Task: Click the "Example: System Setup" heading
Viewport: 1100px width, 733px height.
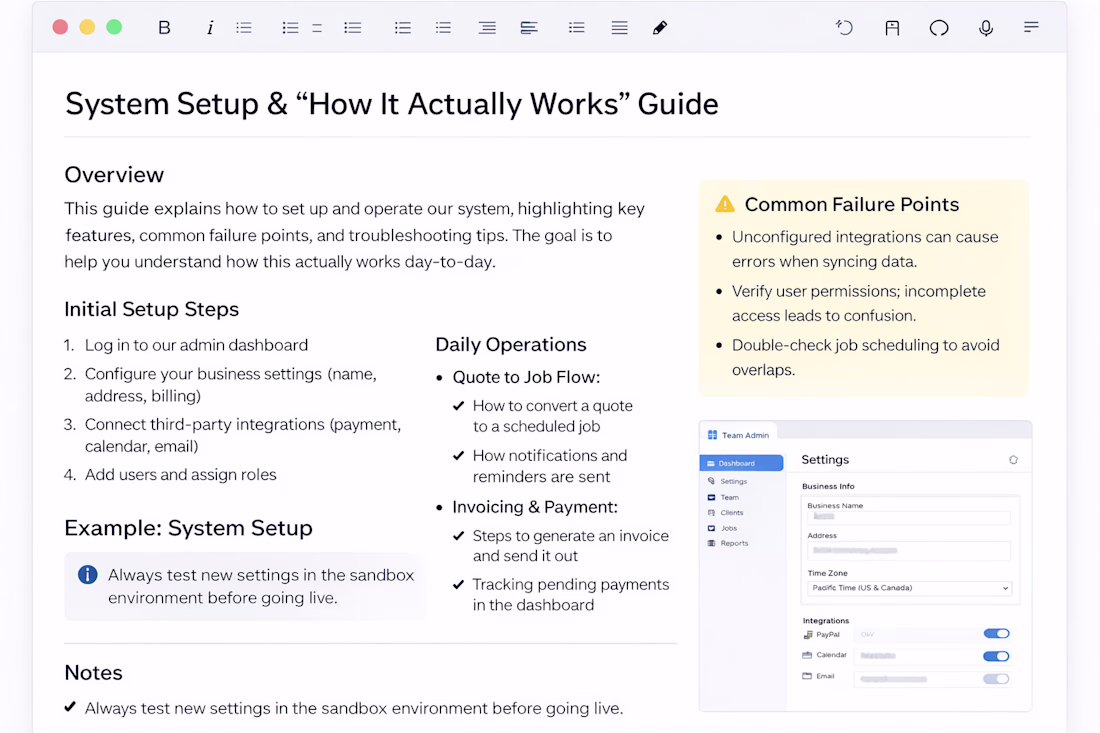Action: coord(189,527)
